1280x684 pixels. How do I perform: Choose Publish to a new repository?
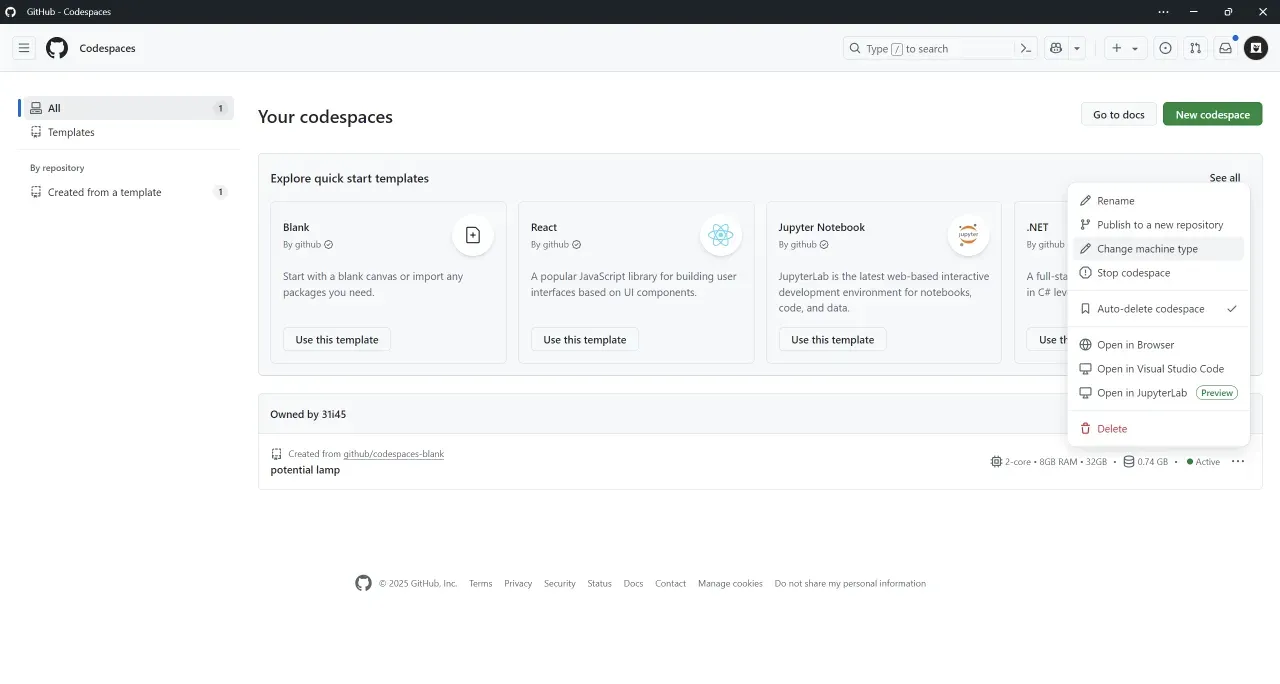1158,225
